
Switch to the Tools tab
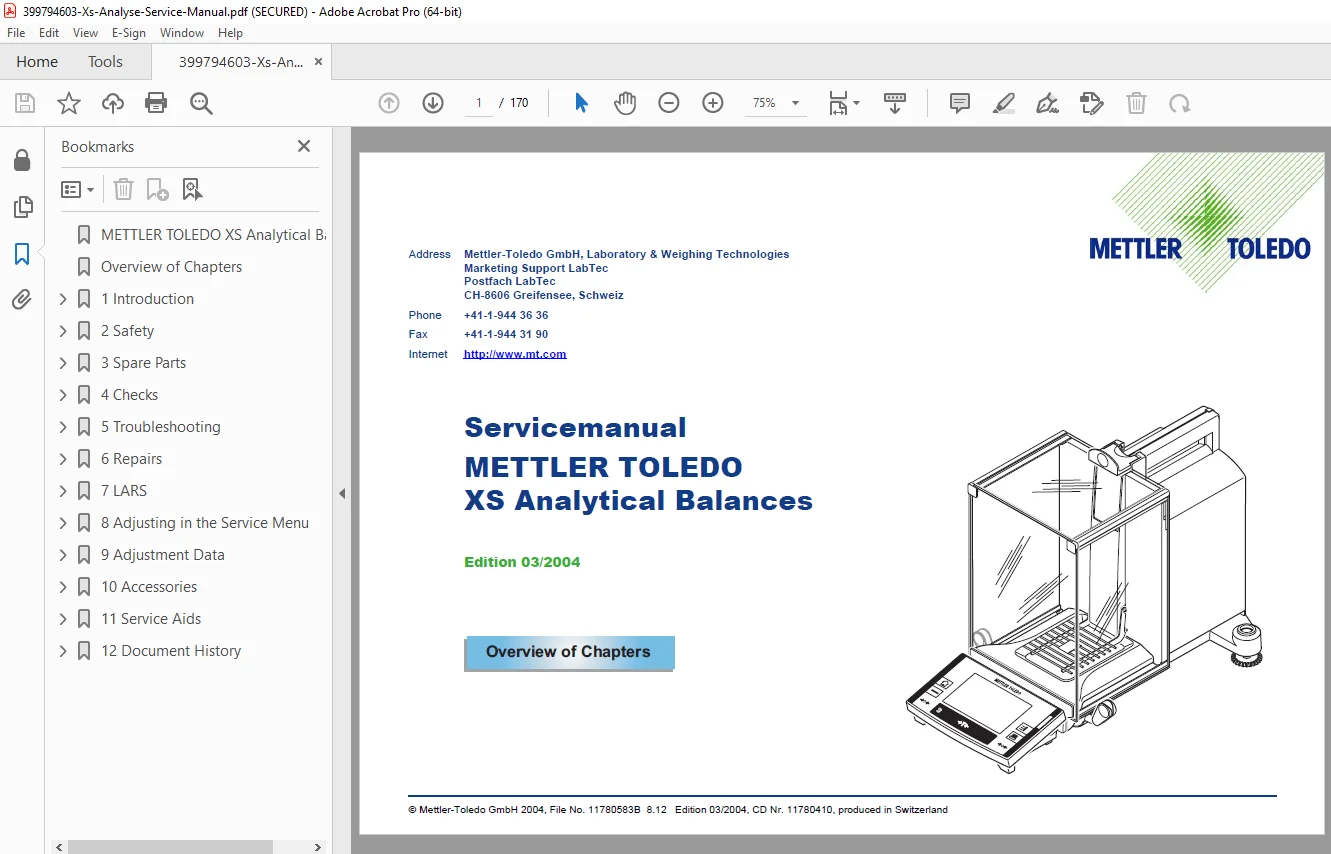click(105, 62)
